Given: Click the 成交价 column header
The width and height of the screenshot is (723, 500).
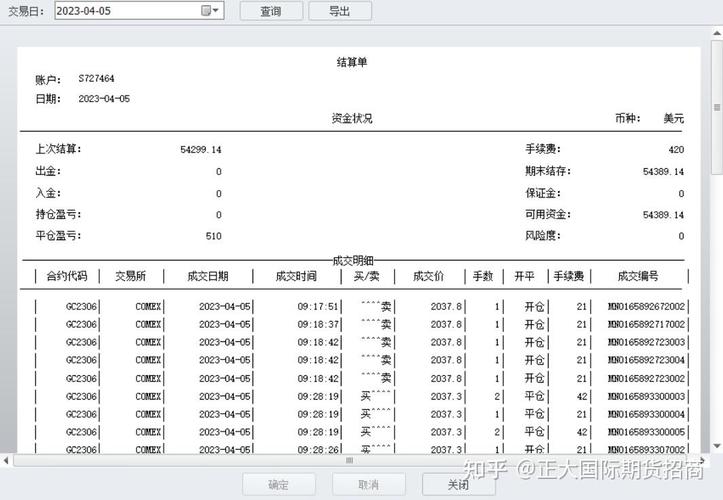Looking at the screenshot, I should (432, 277).
